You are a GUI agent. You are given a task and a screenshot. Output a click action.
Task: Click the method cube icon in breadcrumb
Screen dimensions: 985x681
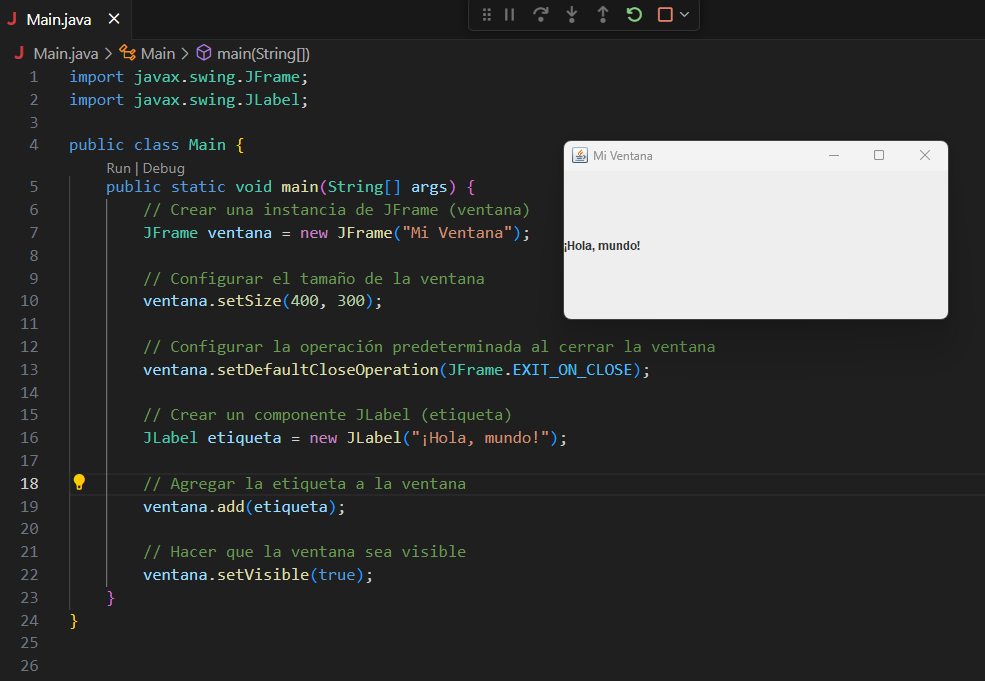click(204, 52)
